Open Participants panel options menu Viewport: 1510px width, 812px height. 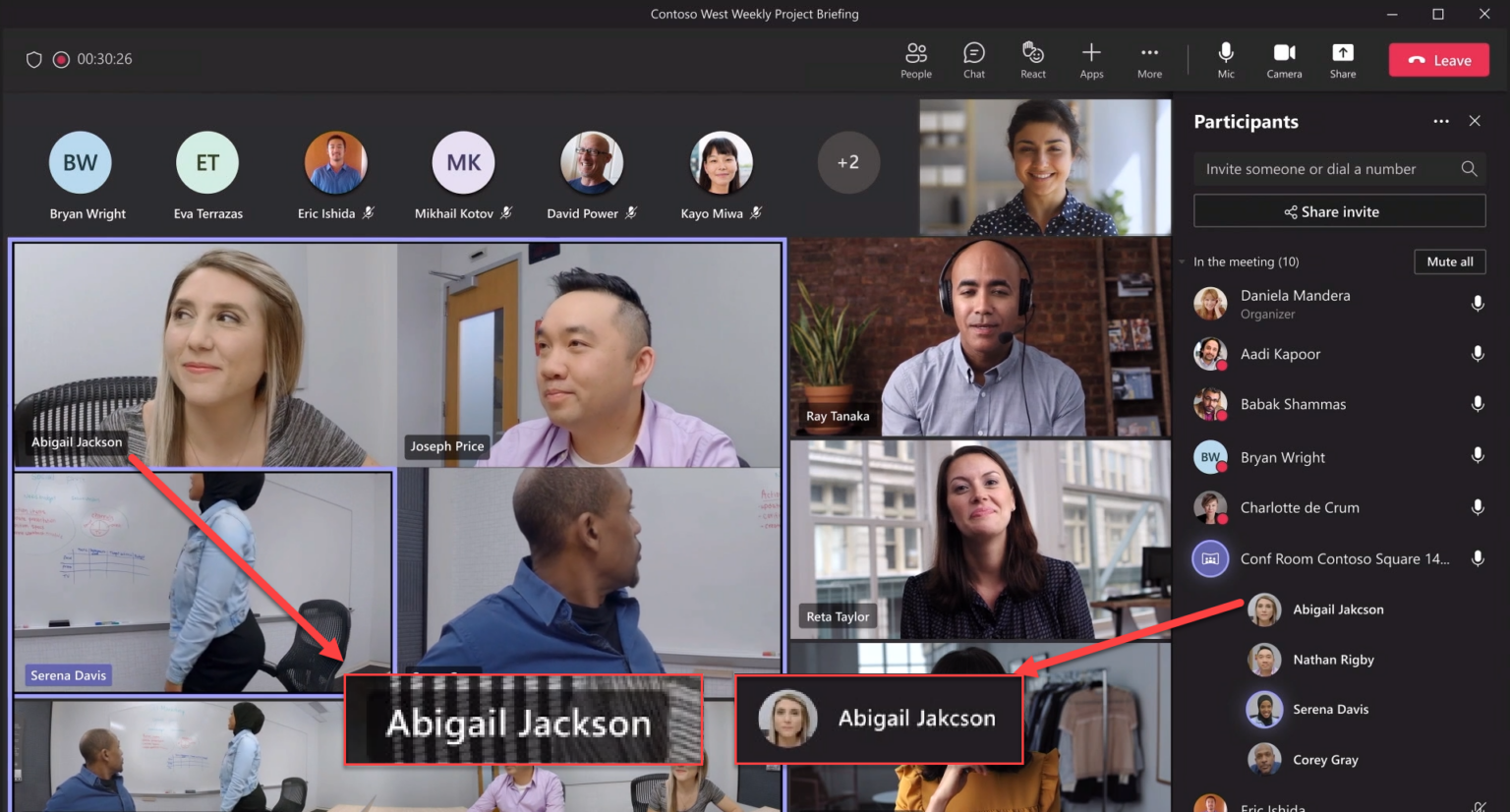click(1440, 121)
